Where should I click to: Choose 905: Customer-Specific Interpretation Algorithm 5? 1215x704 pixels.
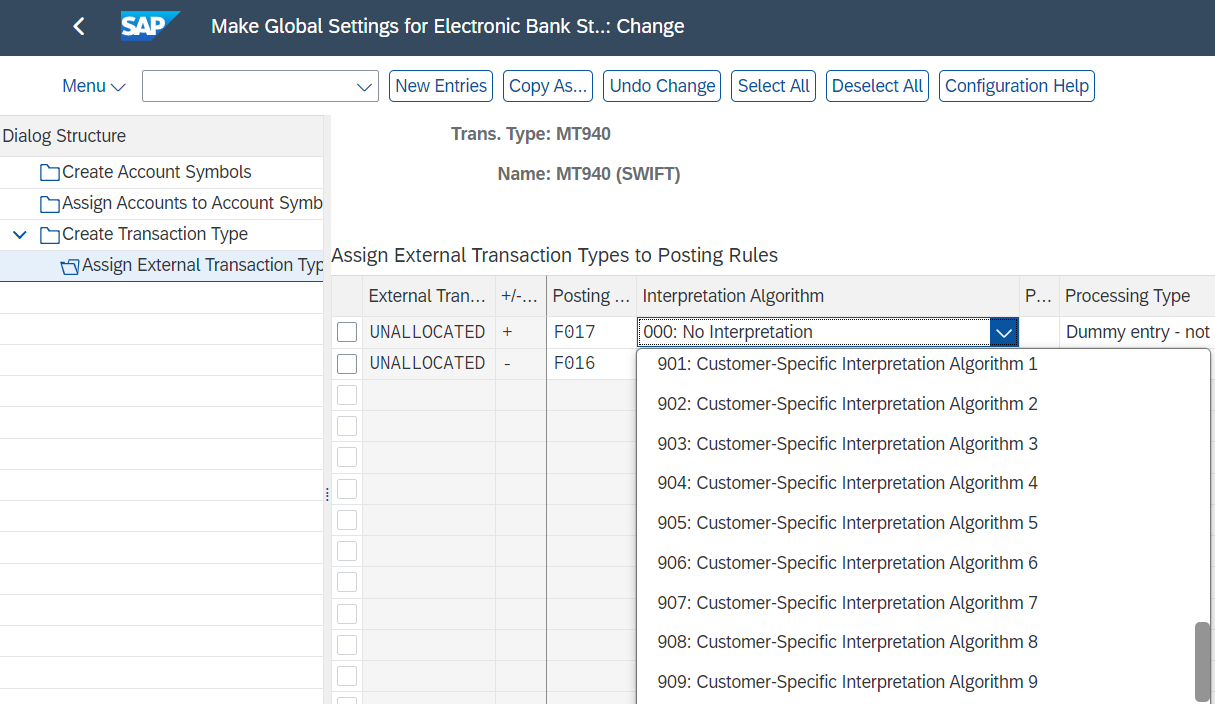click(x=847, y=523)
